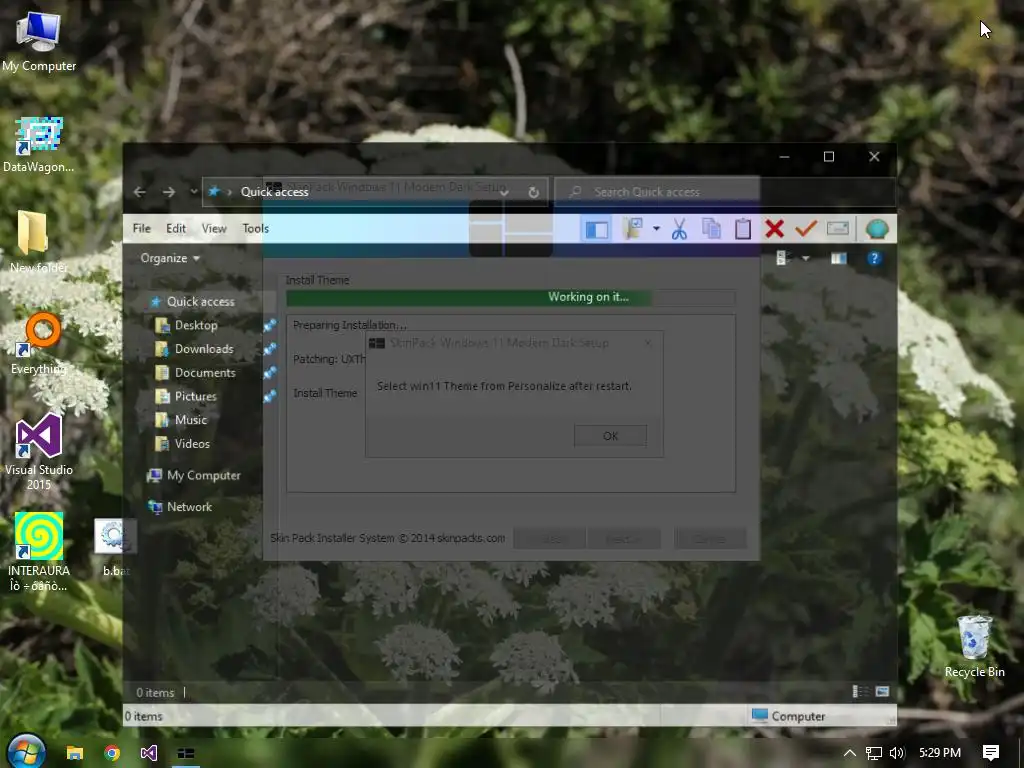
Task: Click the orange checkmark Properties icon
Action: click(806, 229)
